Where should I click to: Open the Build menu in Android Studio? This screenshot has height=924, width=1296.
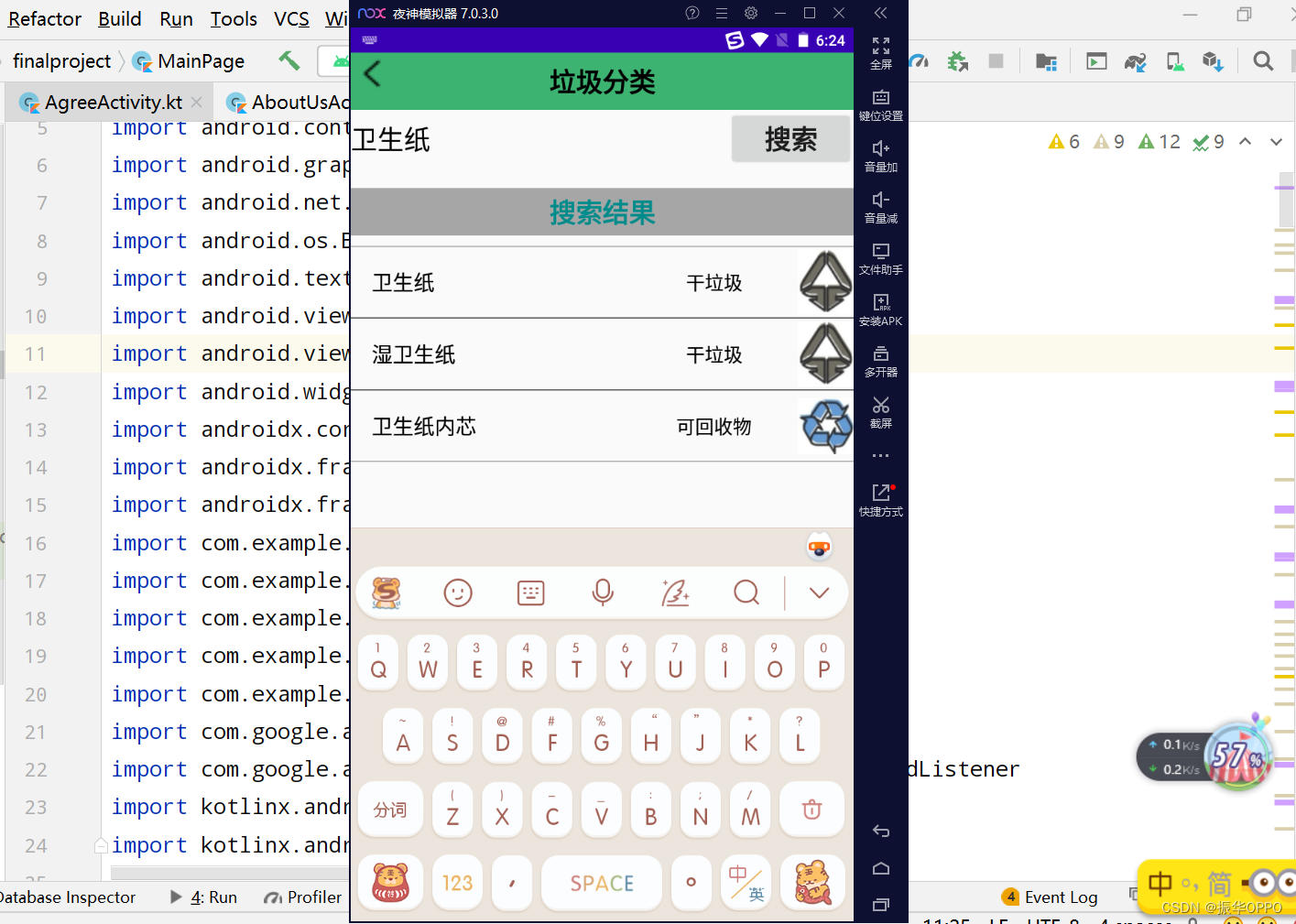[120, 18]
